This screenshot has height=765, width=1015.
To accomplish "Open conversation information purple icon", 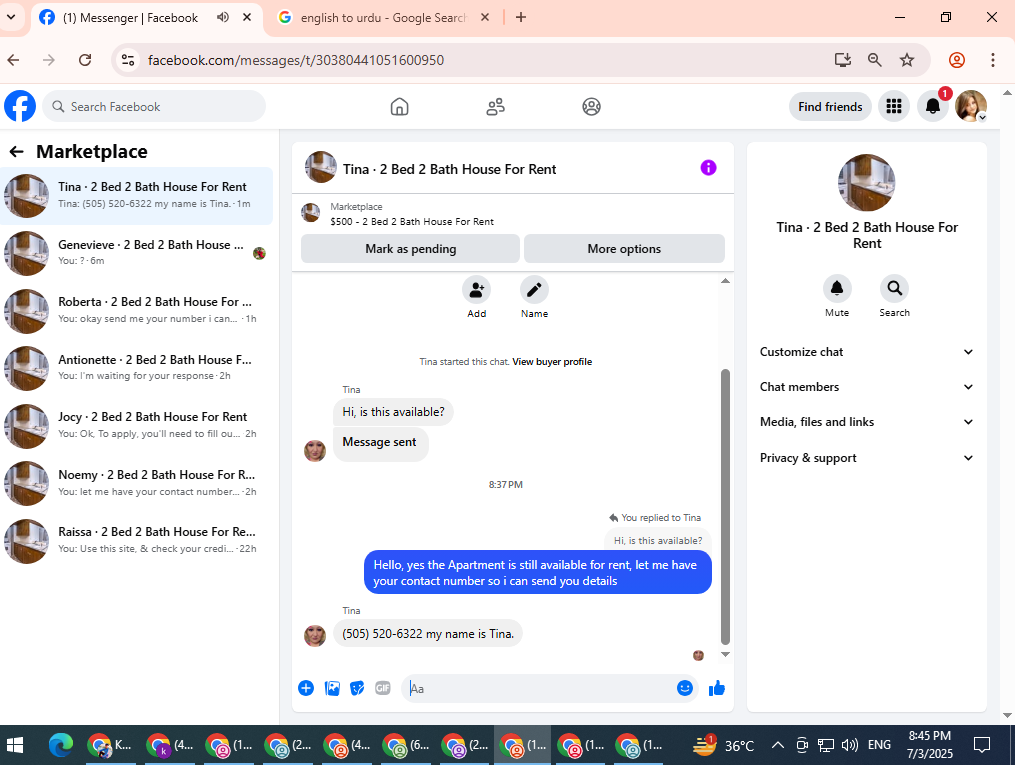I will pos(708,168).
